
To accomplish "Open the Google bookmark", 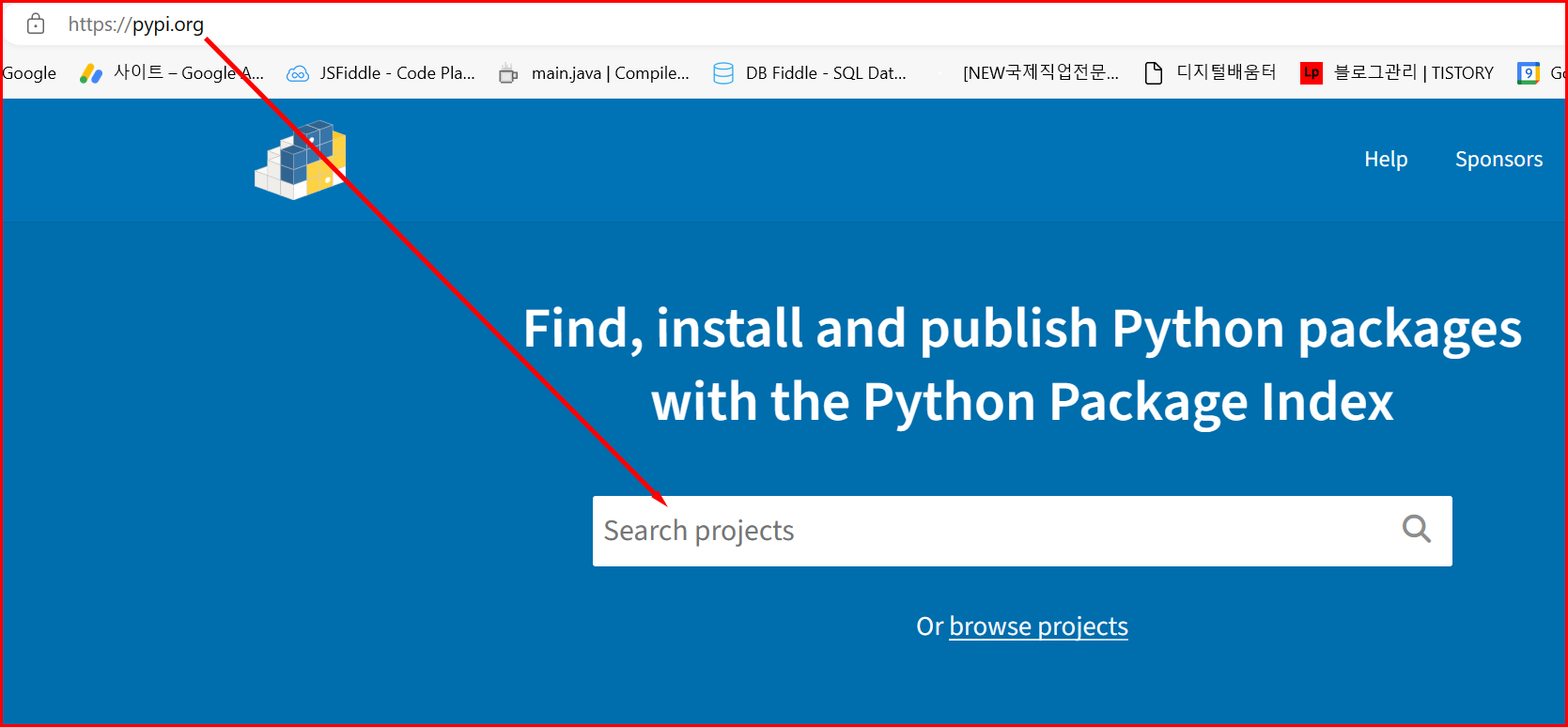I will coord(28,73).
